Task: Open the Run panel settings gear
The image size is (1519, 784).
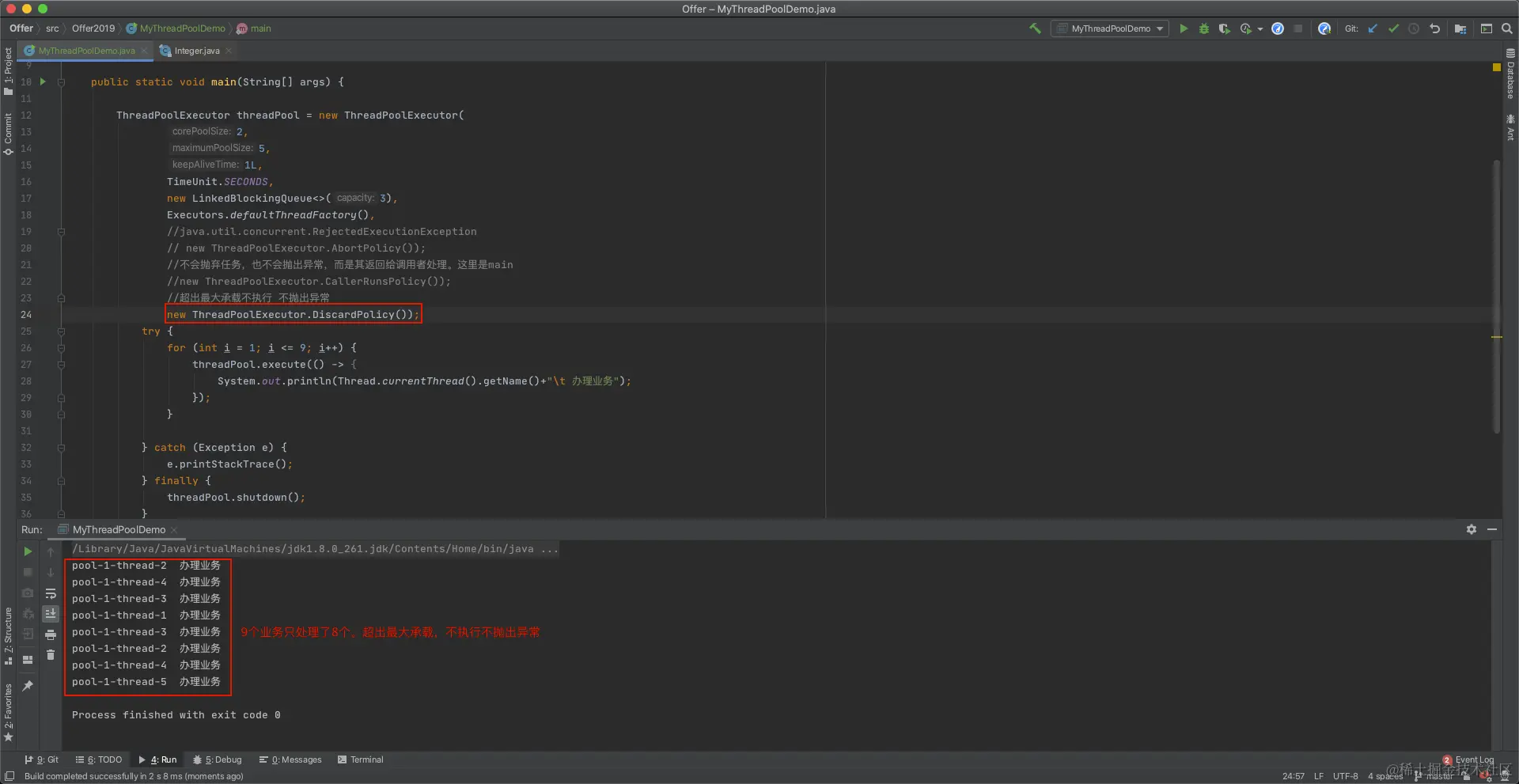Action: (1472, 529)
